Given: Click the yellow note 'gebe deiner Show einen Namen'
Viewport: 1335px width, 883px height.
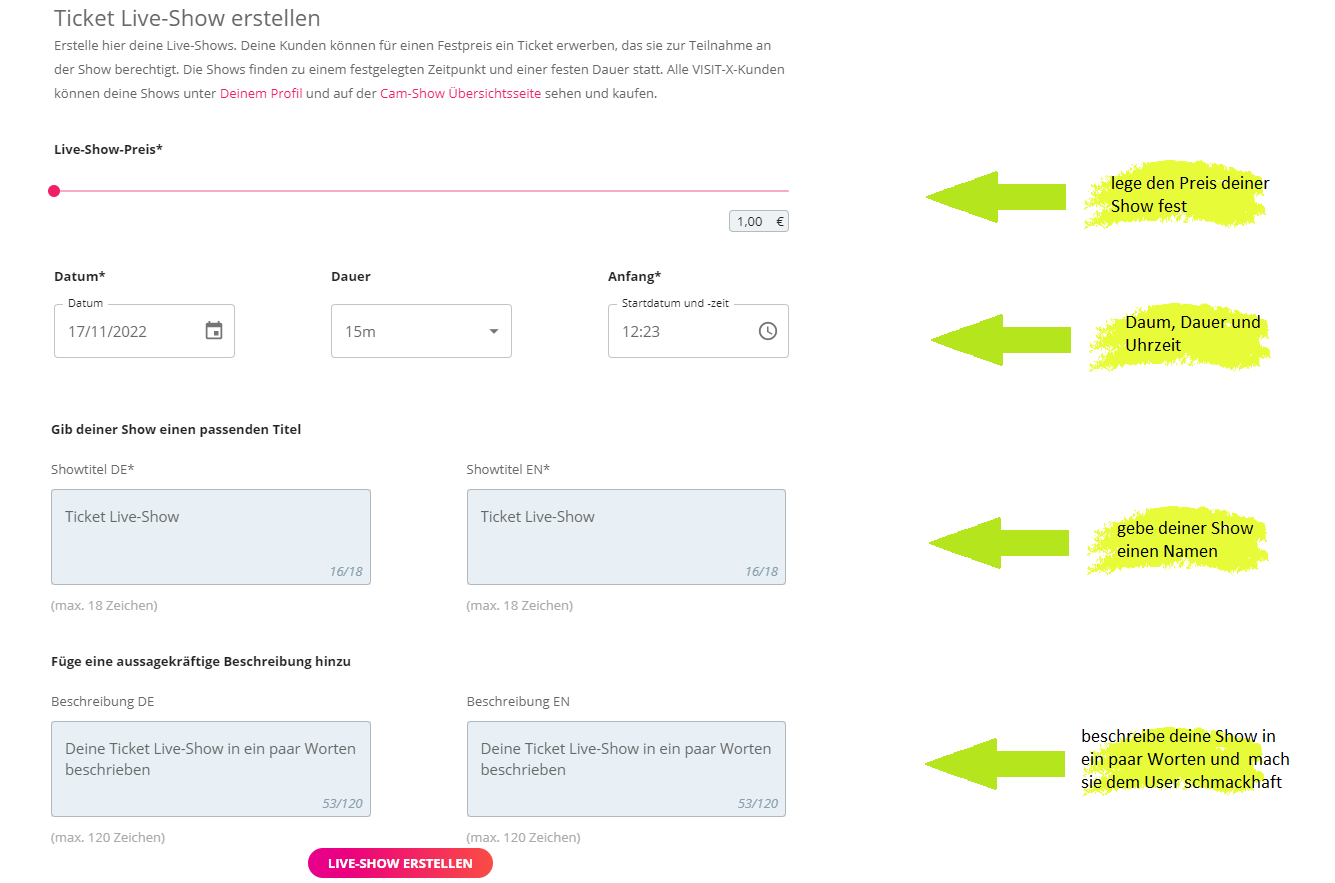Looking at the screenshot, I should click(x=1178, y=541).
